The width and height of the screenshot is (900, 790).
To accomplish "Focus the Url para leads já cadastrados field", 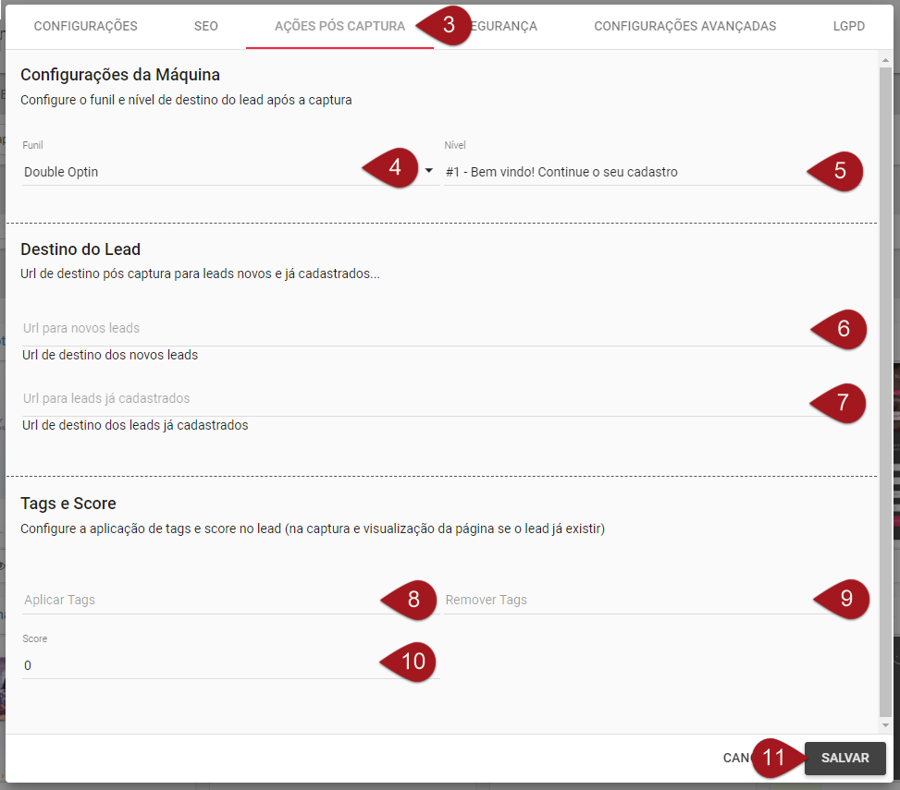I will pos(400,399).
